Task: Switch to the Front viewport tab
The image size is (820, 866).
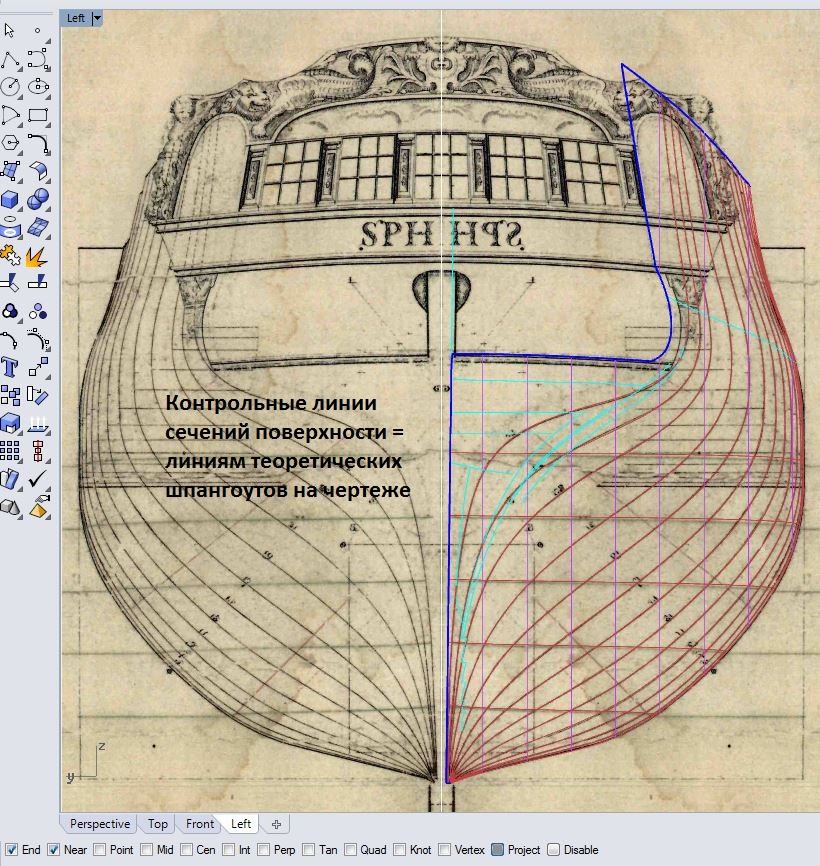Action: [x=200, y=824]
